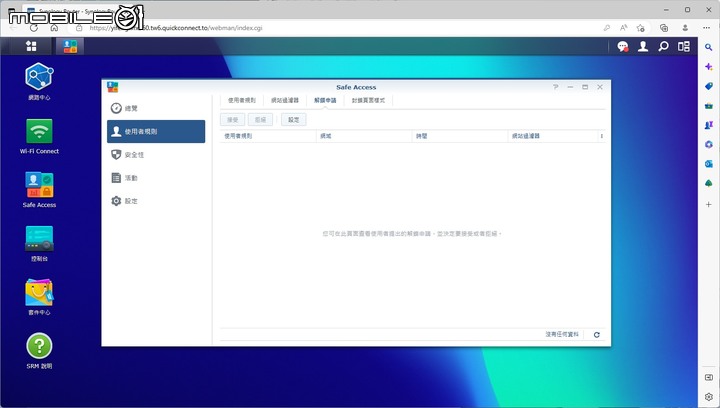Viewport: 720px width, 408px height.
Task: Open Edge sidebar tree icon
Action: click(x=709, y=184)
